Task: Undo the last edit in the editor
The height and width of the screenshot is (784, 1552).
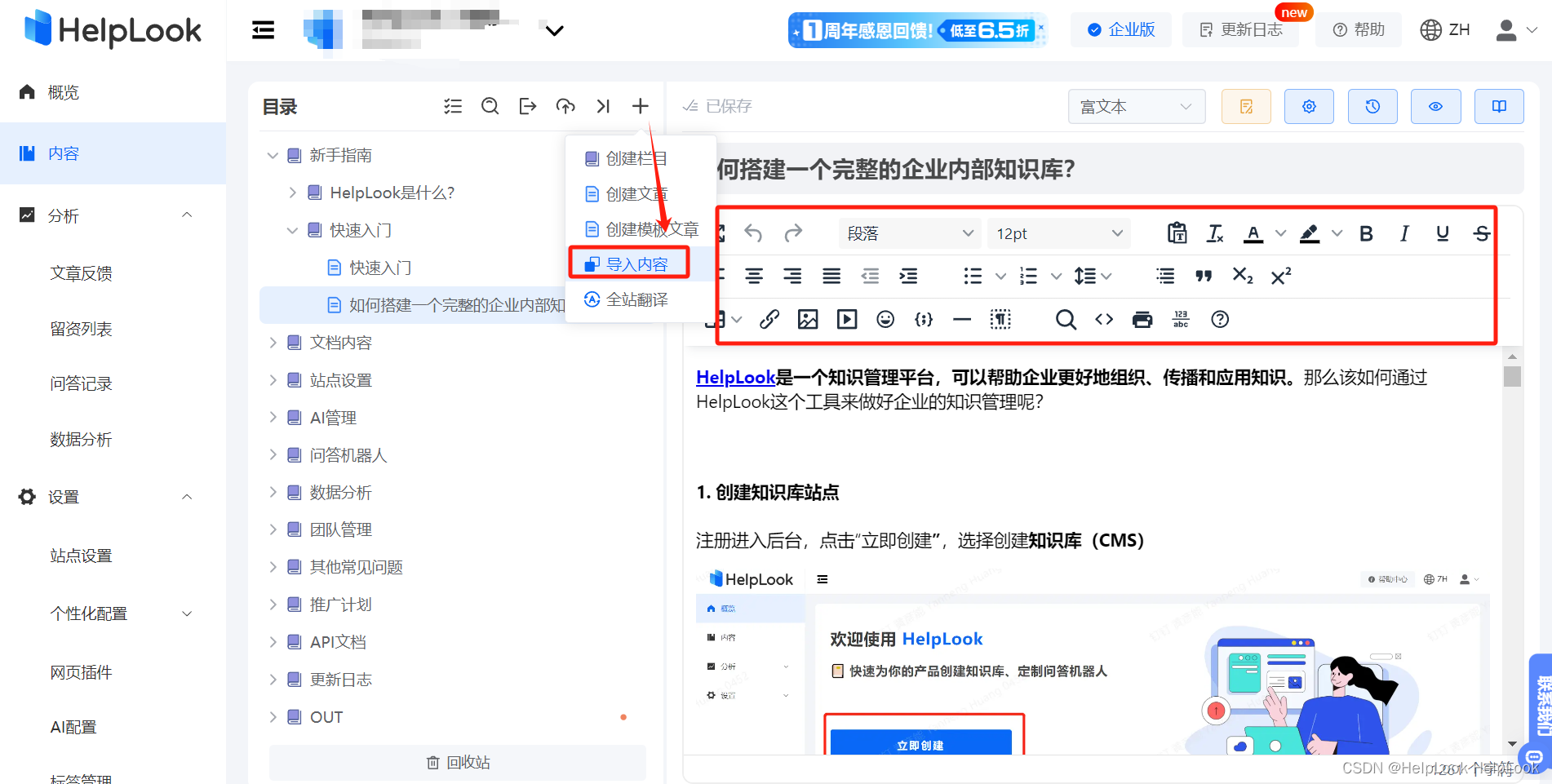Action: tap(753, 233)
